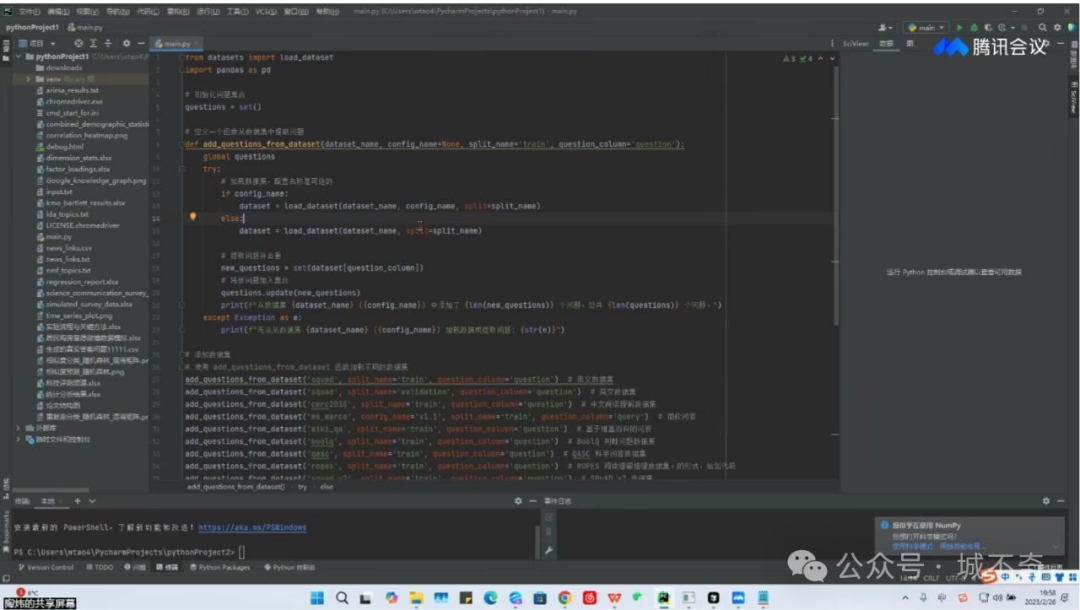This screenshot has height=610, width=1080.
Task: Open WPS Office icon on the taskbar
Action: (x=614, y=598)
